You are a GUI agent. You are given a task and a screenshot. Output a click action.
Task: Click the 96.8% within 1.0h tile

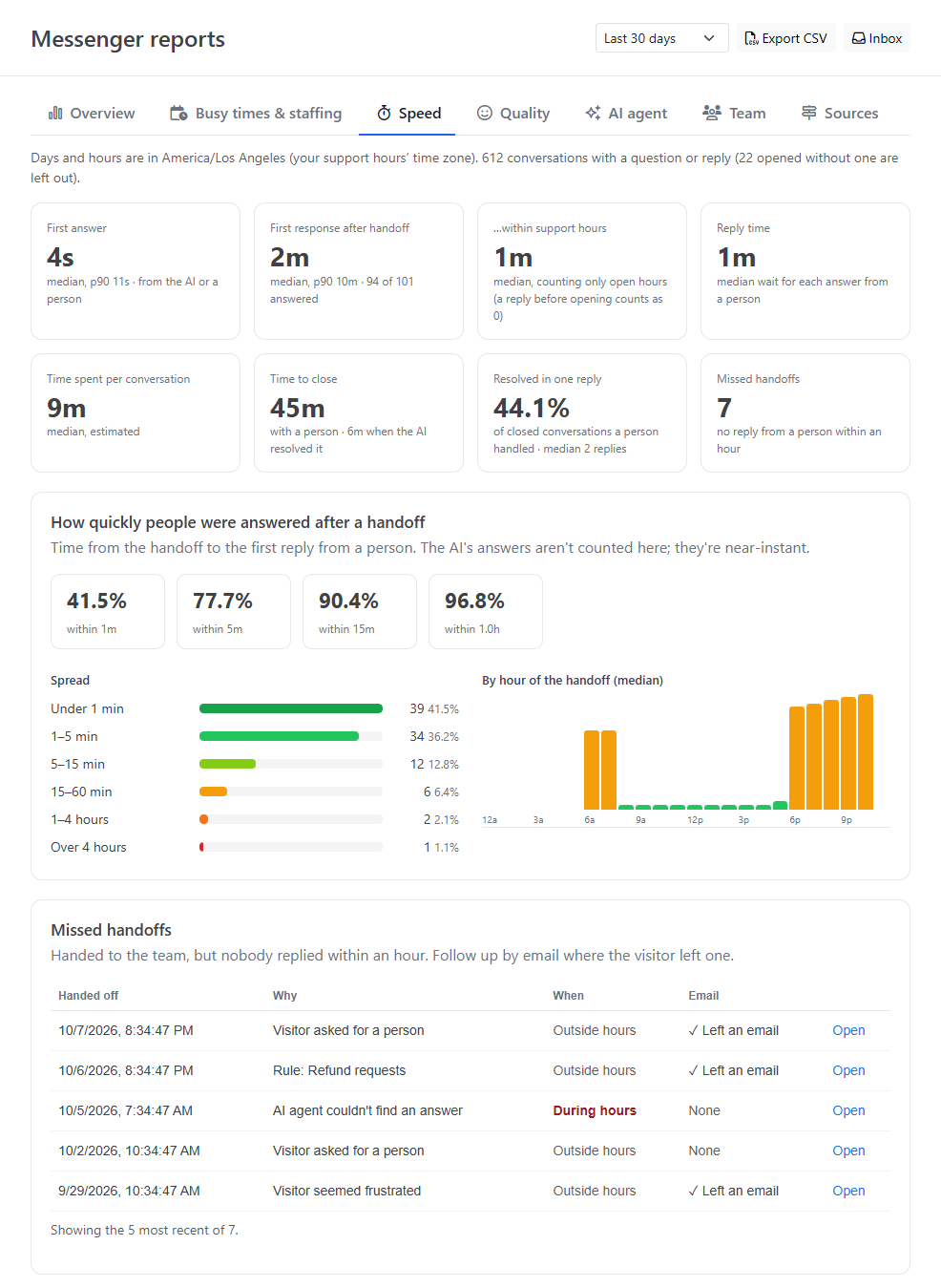(486, 611)
